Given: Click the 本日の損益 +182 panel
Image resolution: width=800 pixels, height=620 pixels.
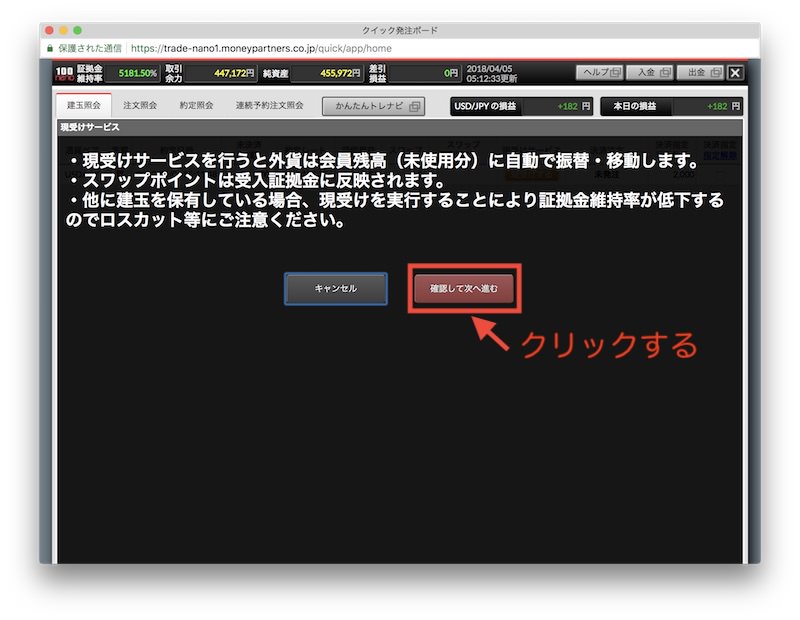Looking at the screenshot, I should (671, 106).
